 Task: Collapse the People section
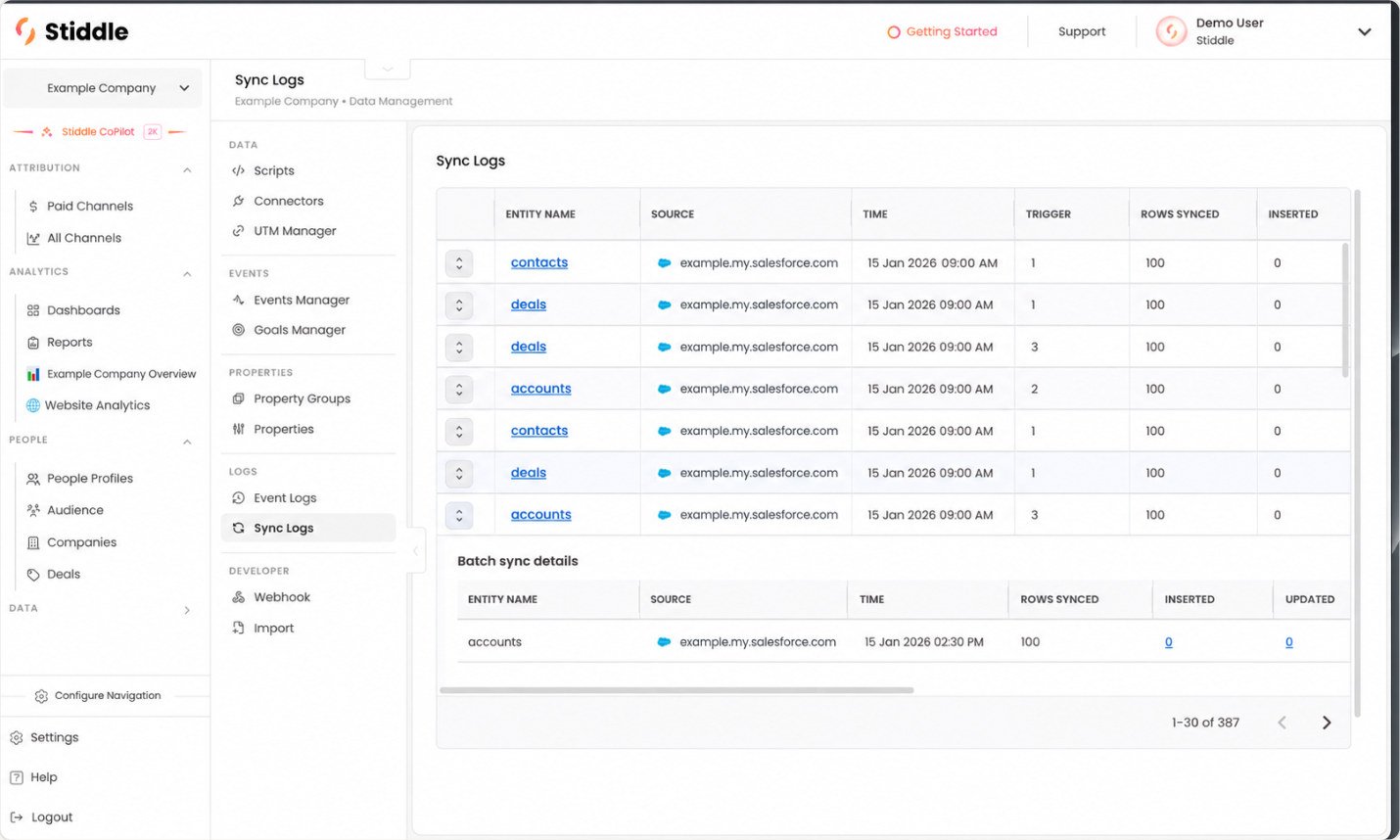(187, 442)
